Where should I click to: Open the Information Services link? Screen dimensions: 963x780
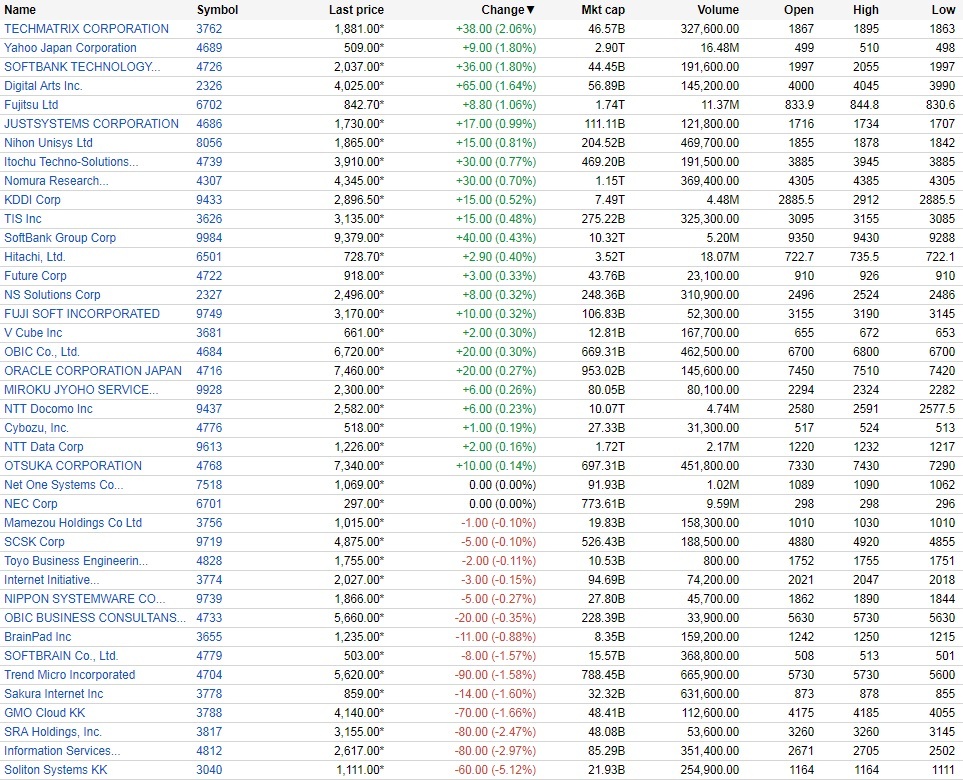[63, 752]
